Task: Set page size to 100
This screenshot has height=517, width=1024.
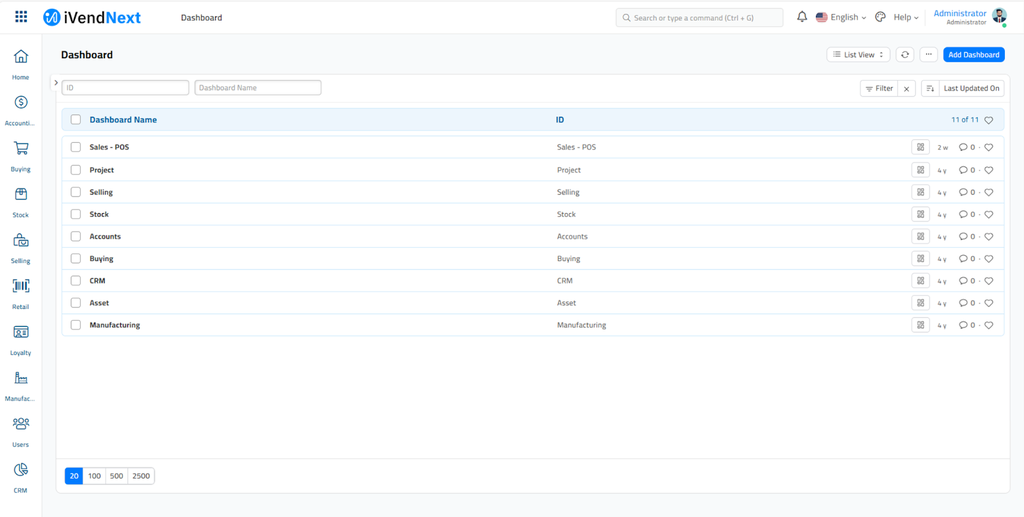Action: (94, 476)
